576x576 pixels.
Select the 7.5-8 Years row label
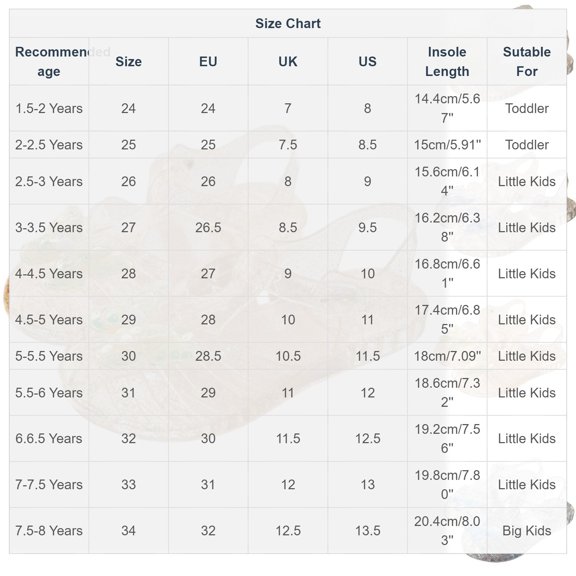[49, 530]
